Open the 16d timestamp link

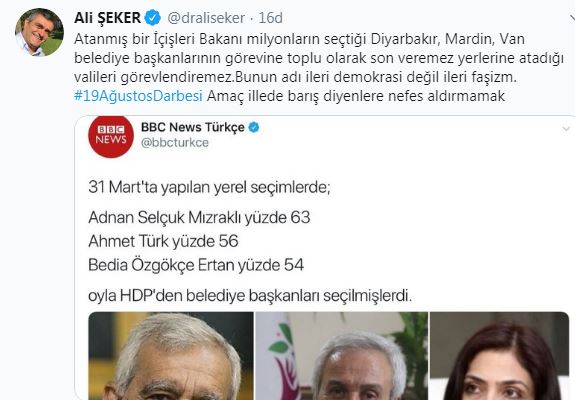tap(270, 18)
